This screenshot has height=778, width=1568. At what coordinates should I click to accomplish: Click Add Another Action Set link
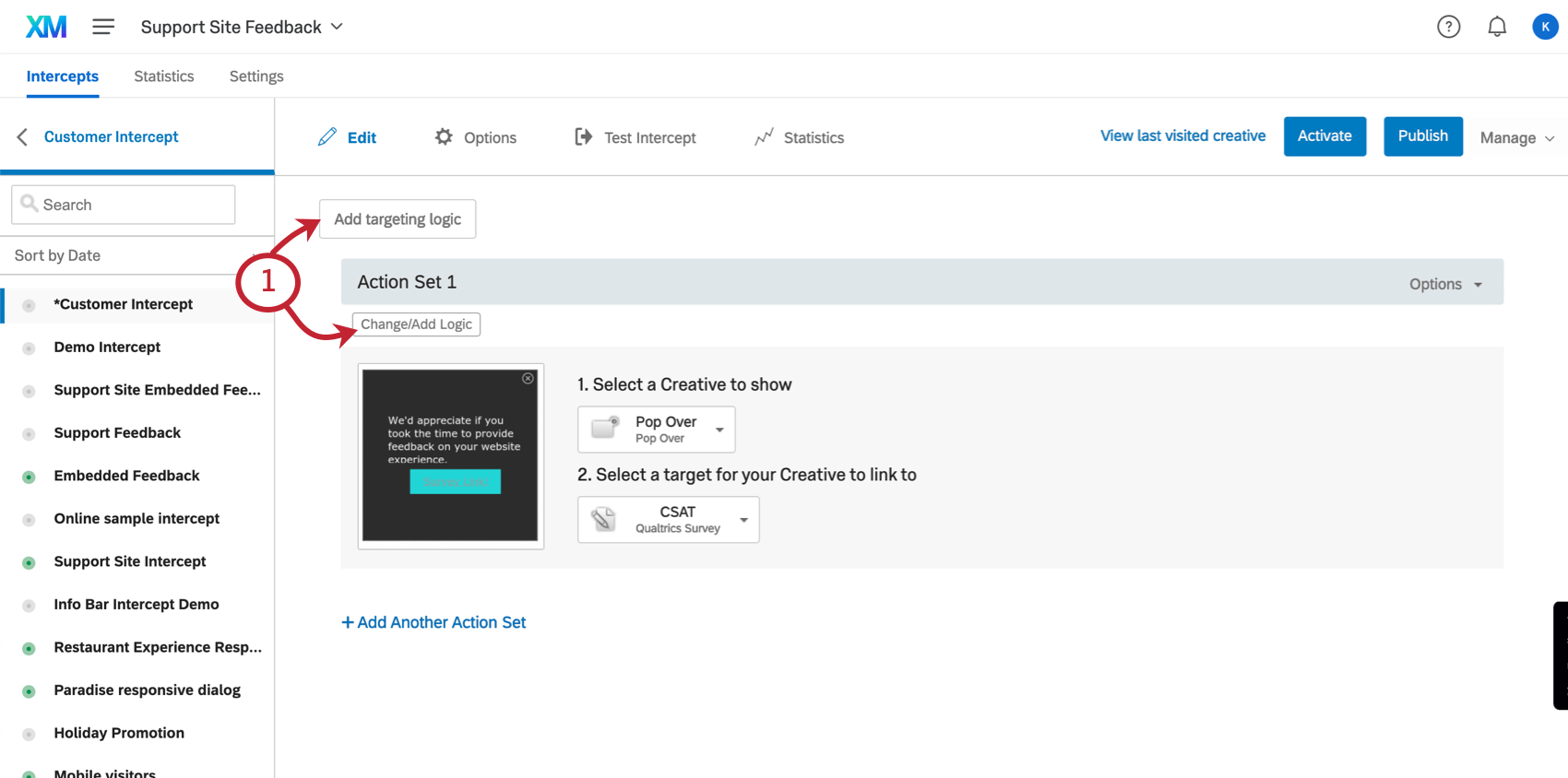434,622
